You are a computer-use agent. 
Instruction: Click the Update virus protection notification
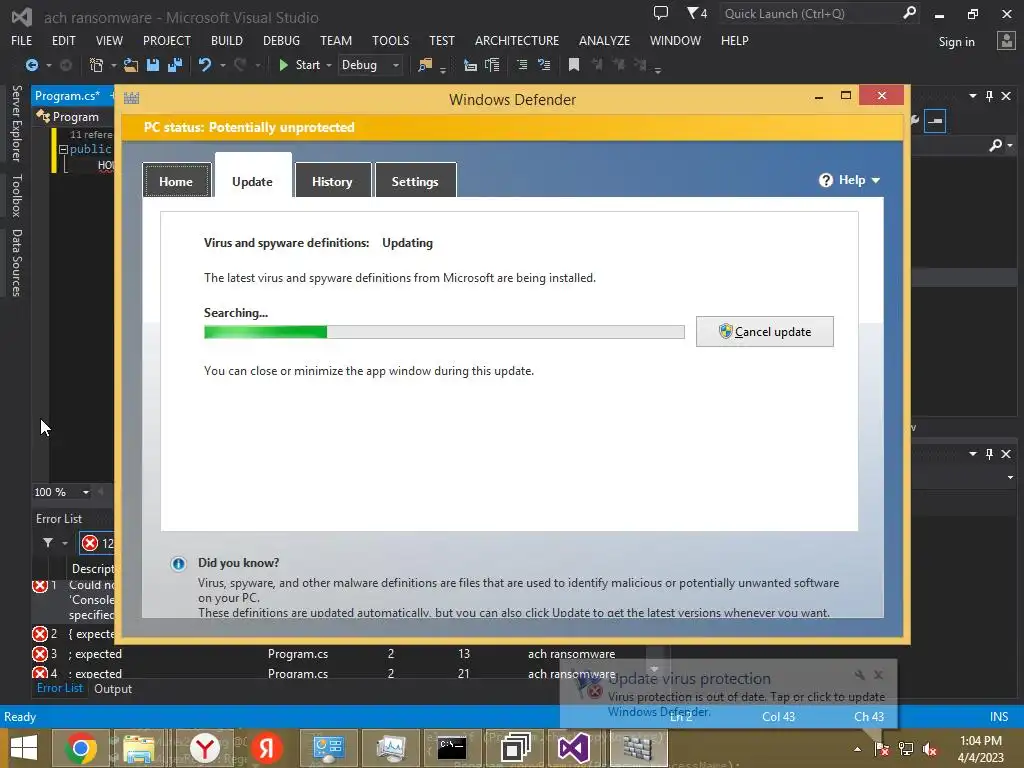728,695
